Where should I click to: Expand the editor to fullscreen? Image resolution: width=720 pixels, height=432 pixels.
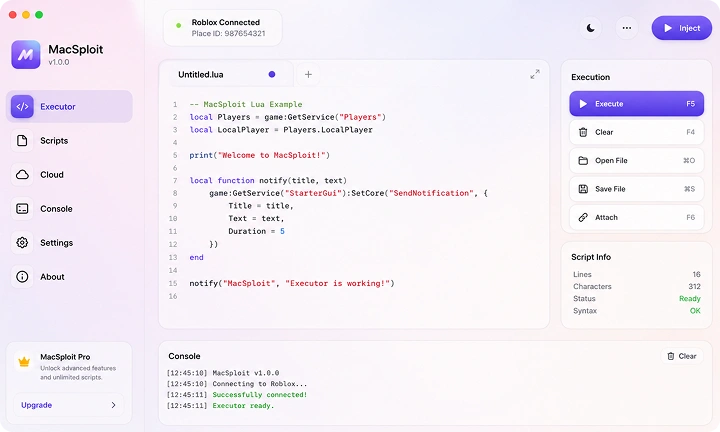pos(535,74)
